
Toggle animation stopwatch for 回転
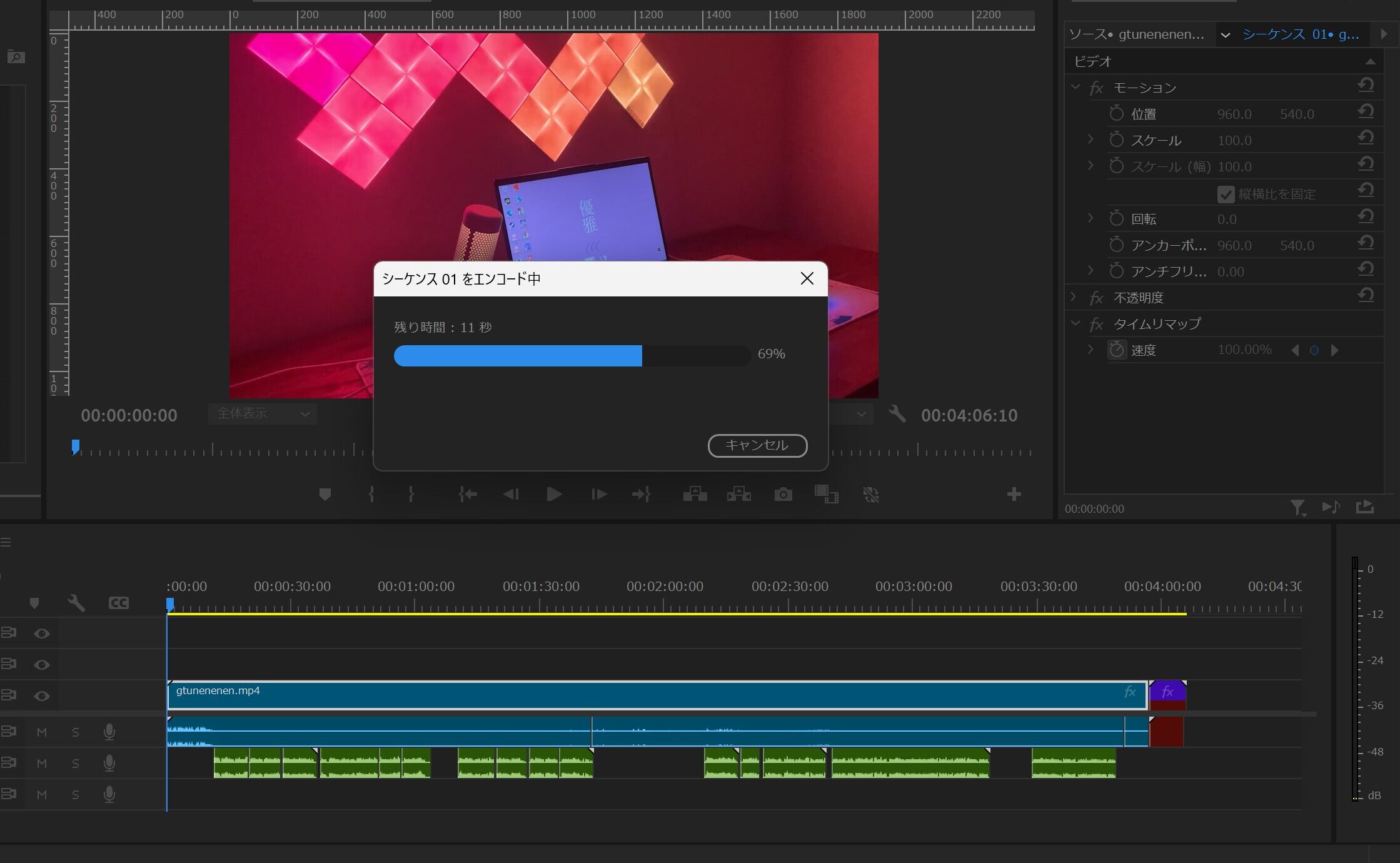(1116, 218)
